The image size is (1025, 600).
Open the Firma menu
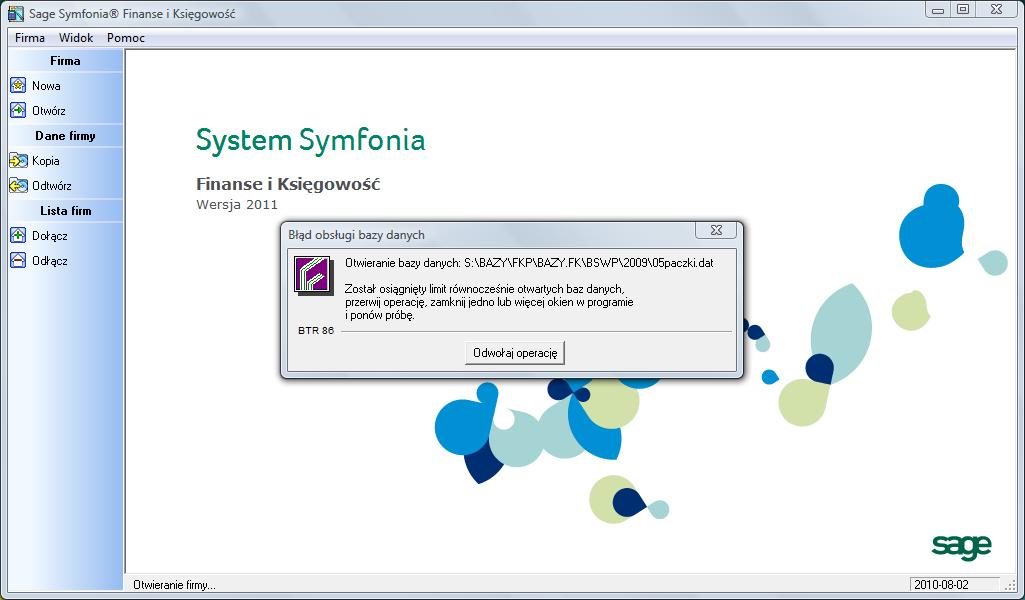tap(30, 38)
